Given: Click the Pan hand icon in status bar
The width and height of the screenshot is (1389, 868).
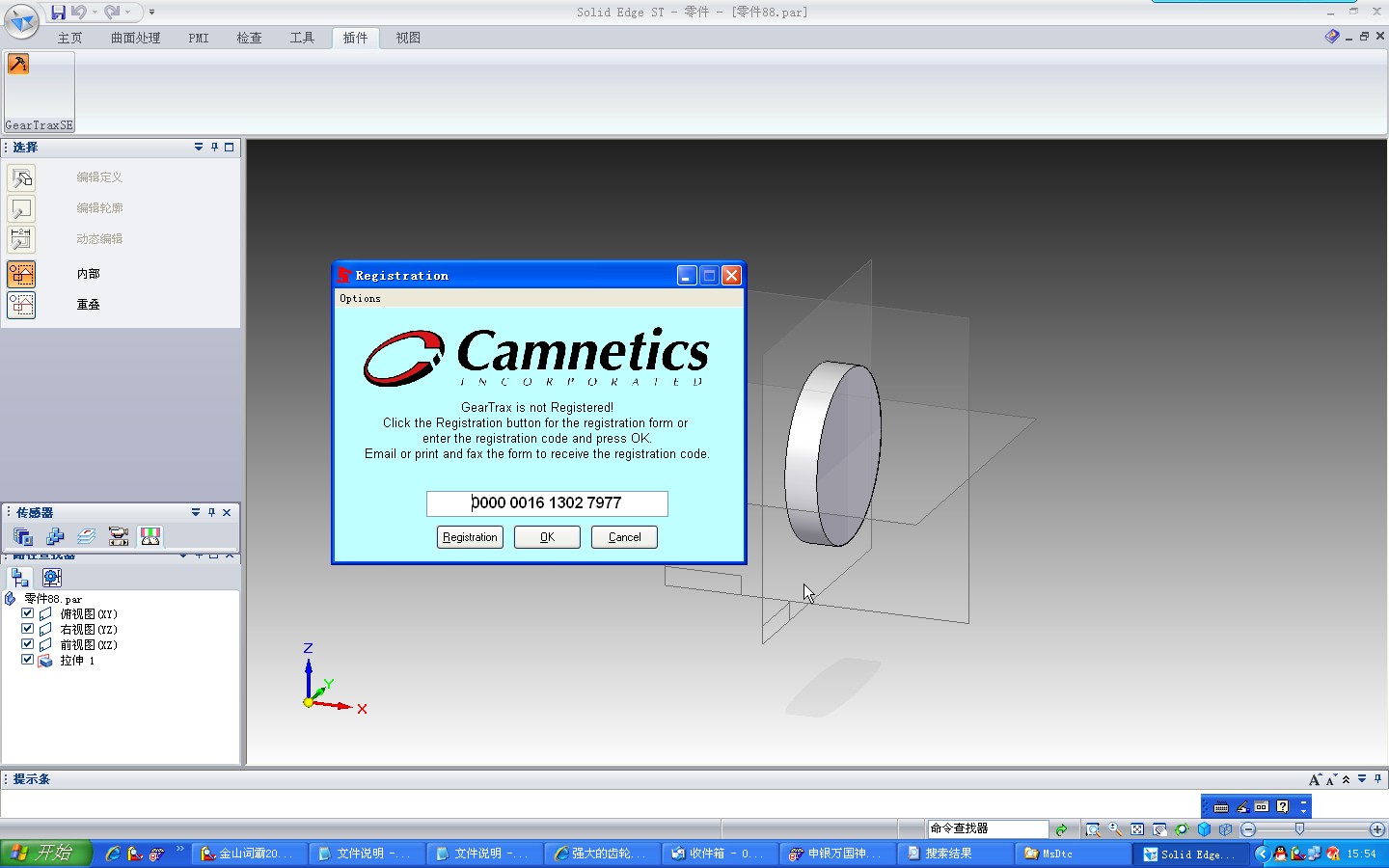Looking at the screenshot, I should (x=1159, y=829).
